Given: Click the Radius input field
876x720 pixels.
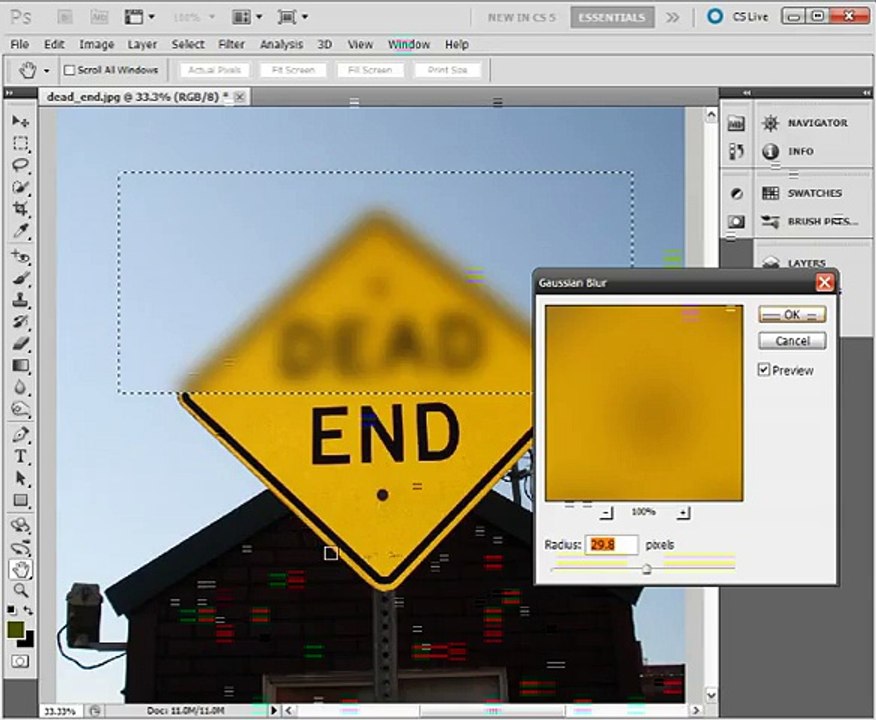Looking at the screenshot, I should pyautogui.click(x=611, y=545).
